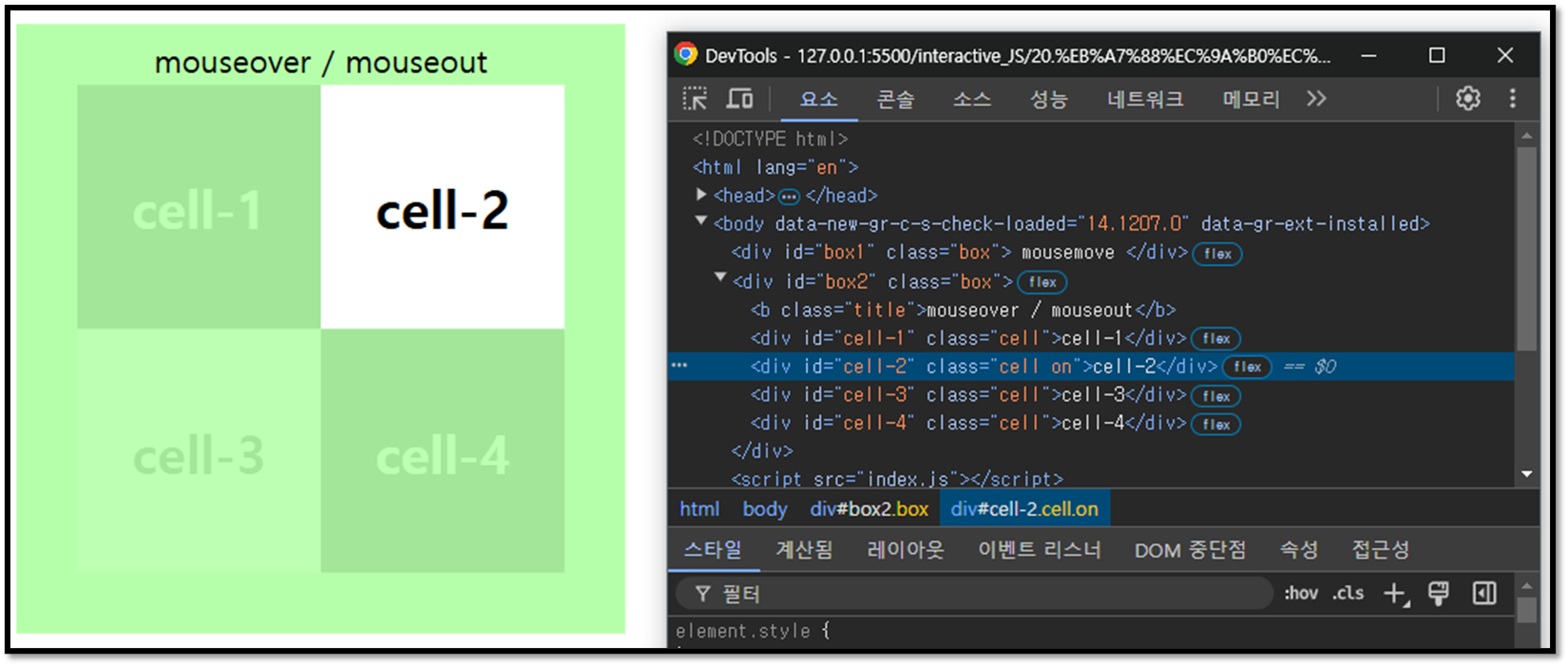Select the div id="cell-3" node
The height and width of the screenshot is (666, 1568).
click(x=967, y=395)
